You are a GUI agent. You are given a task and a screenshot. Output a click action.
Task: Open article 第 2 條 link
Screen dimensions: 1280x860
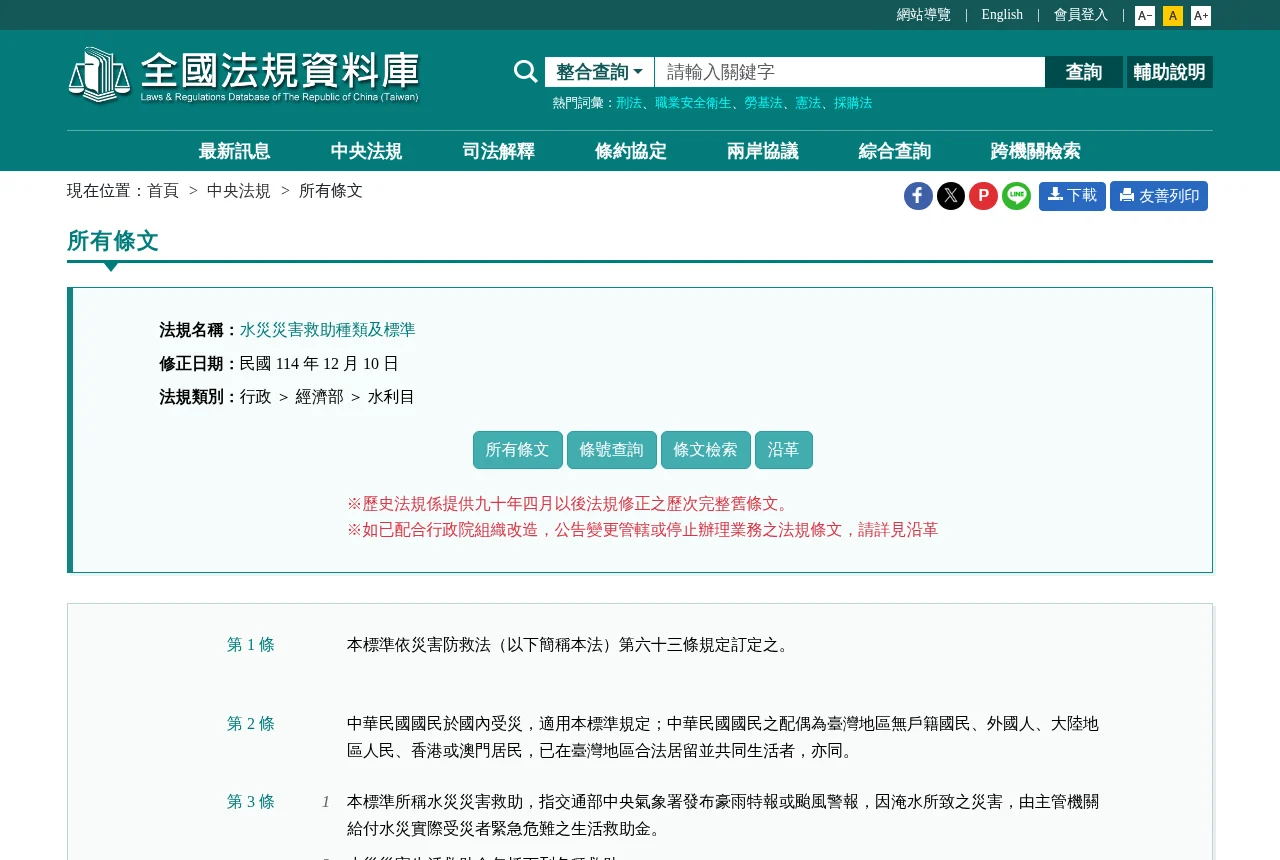(x=251, y=724)
